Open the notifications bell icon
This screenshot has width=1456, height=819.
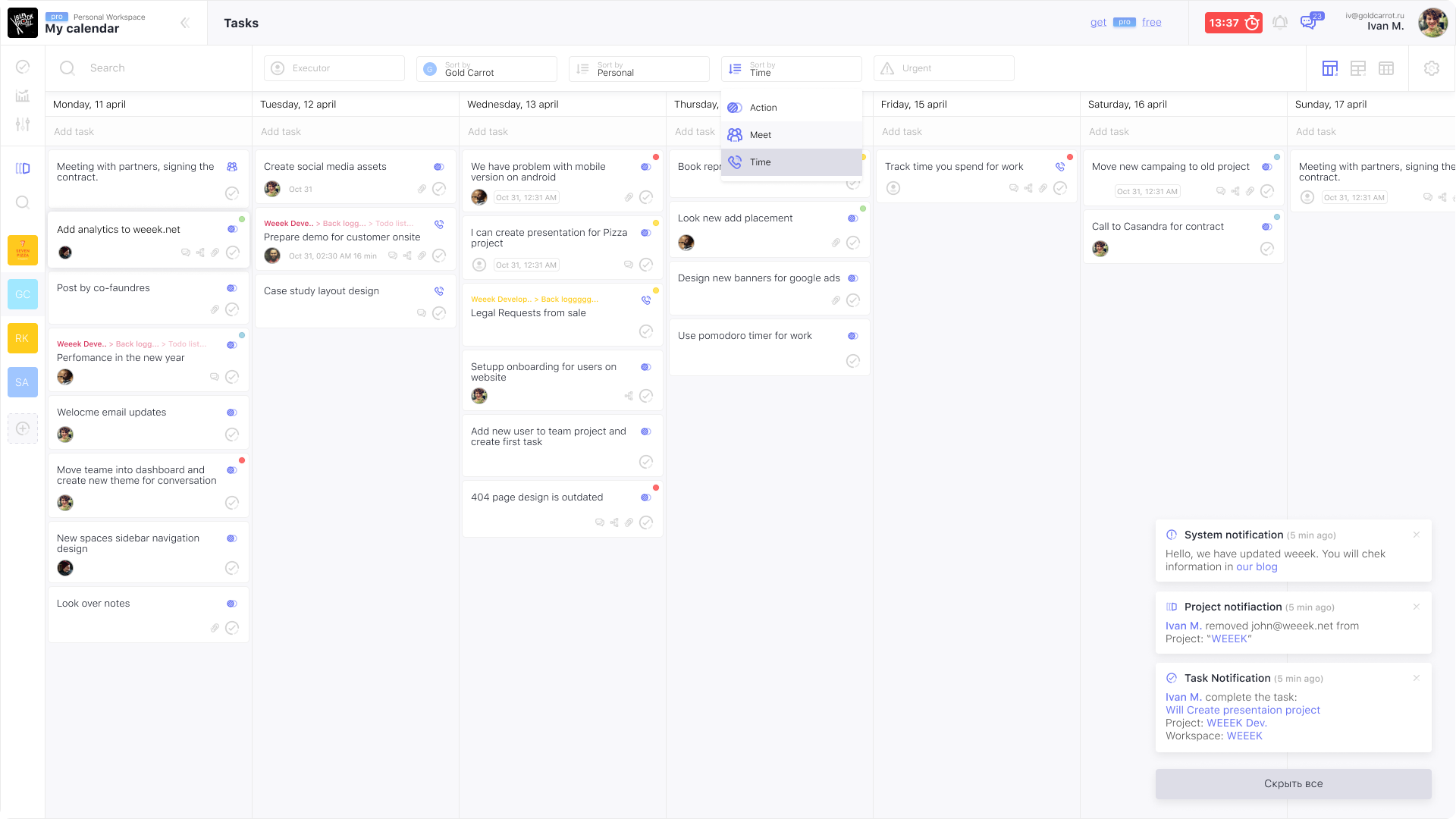coord(1280,22)
